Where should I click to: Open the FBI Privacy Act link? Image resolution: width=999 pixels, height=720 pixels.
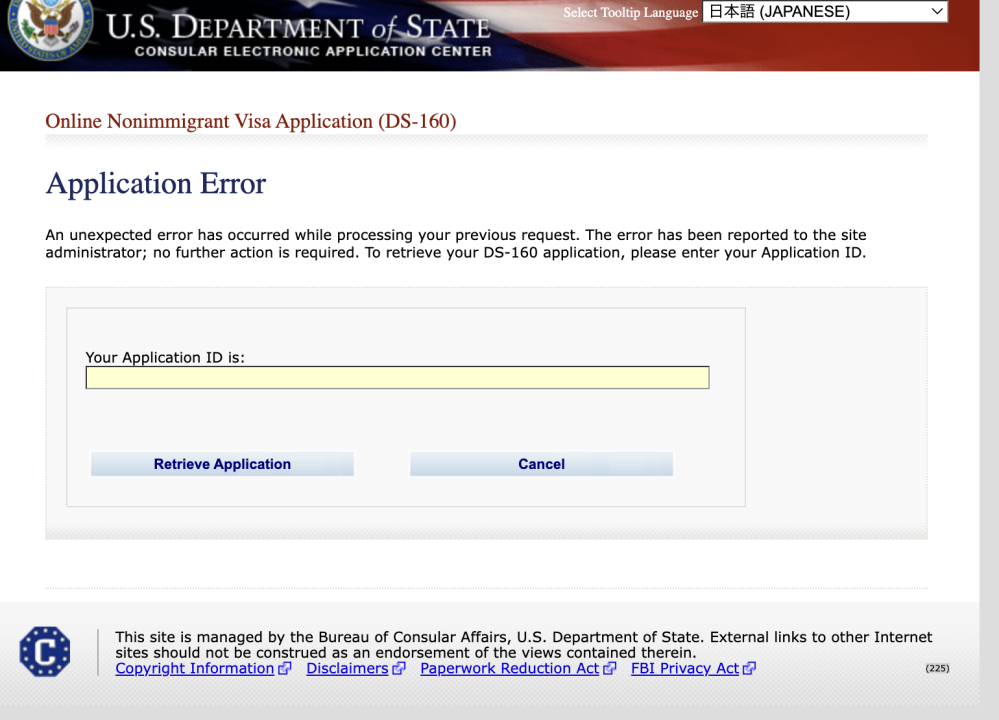point(685,668)
